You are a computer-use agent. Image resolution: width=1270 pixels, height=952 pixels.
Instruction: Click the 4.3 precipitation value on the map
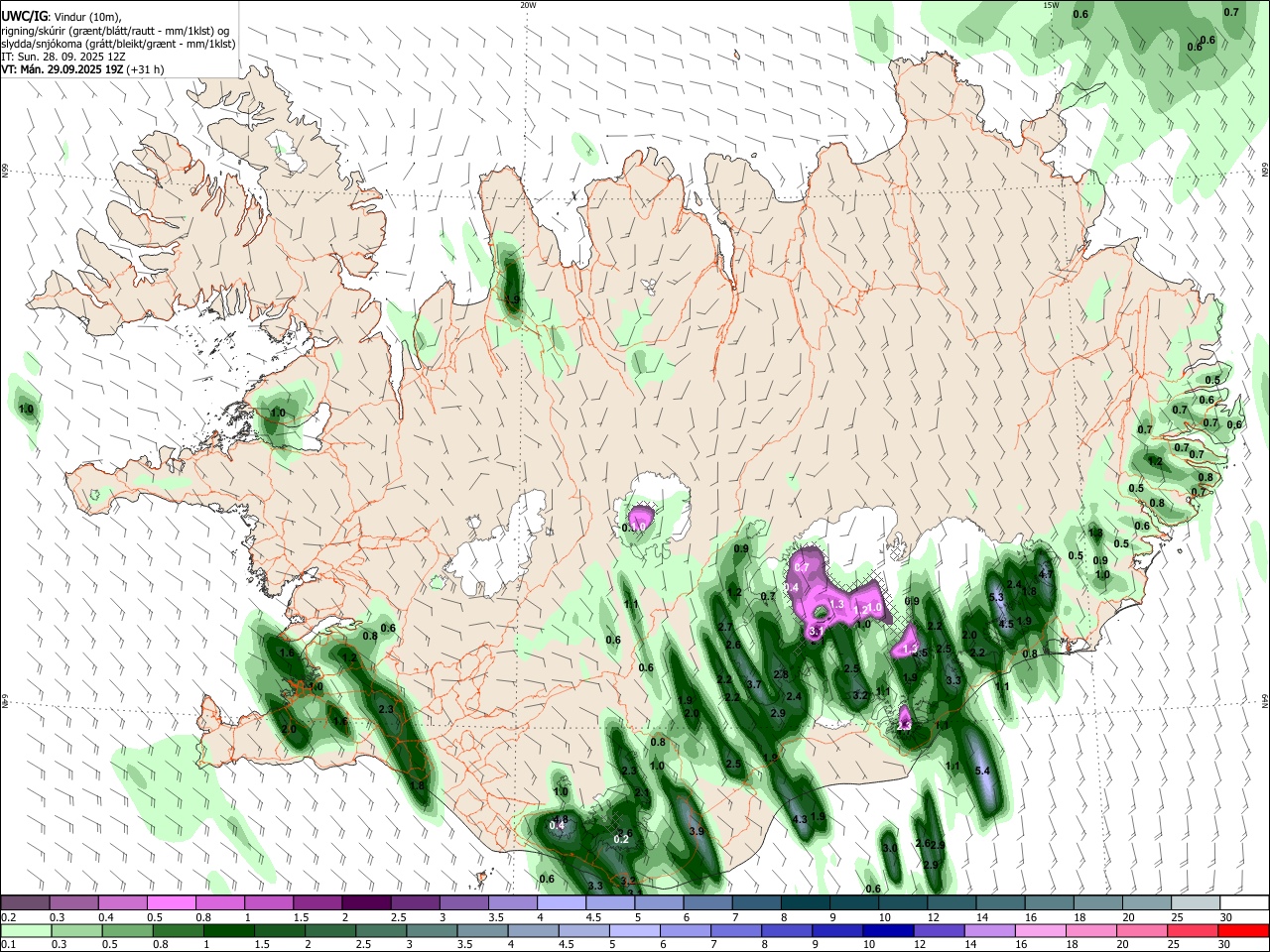(800, 819)
